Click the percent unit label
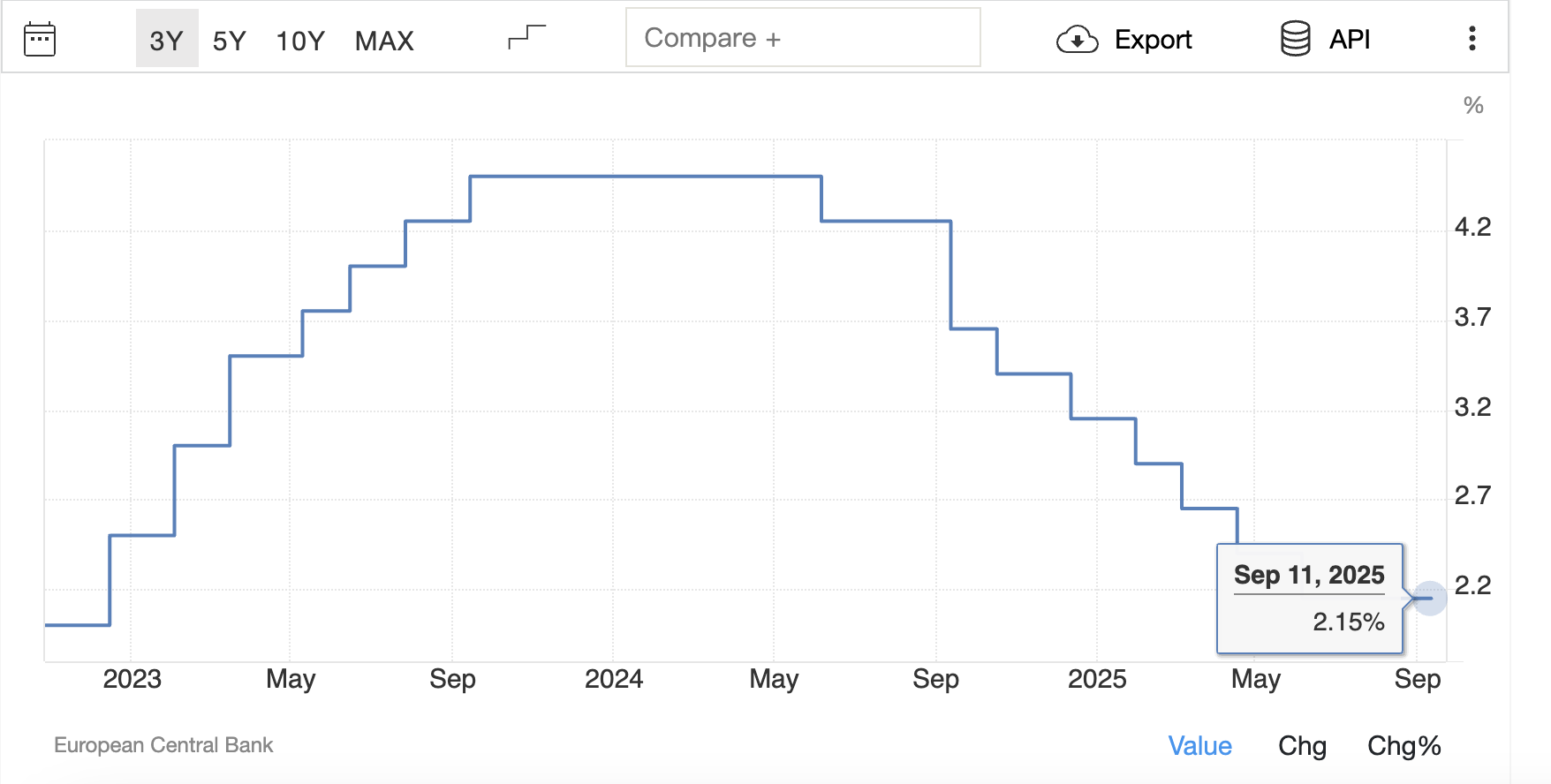 click(x=1472, y=106)
